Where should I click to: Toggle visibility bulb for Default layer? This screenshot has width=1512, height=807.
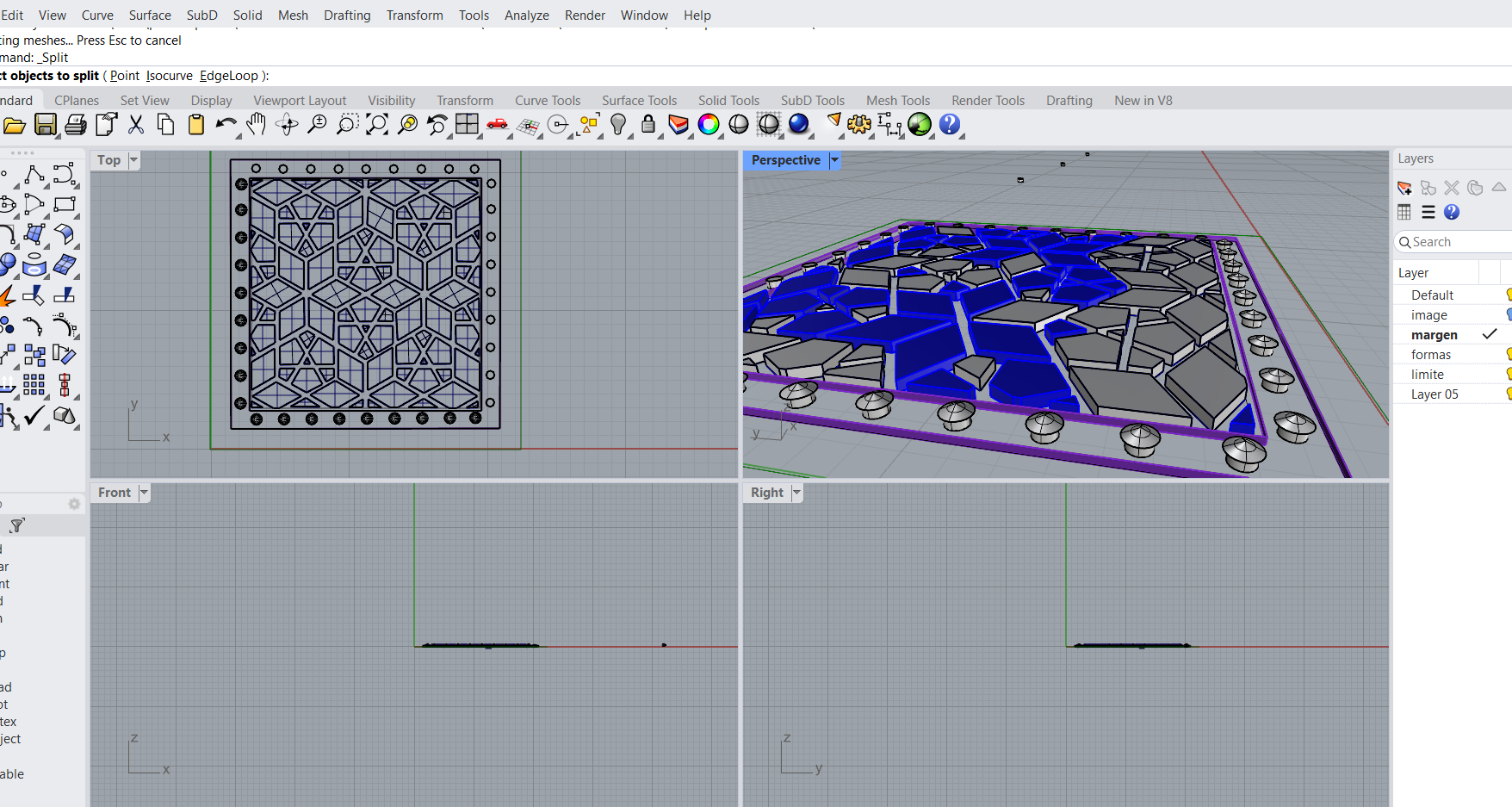coord(1509,295)
